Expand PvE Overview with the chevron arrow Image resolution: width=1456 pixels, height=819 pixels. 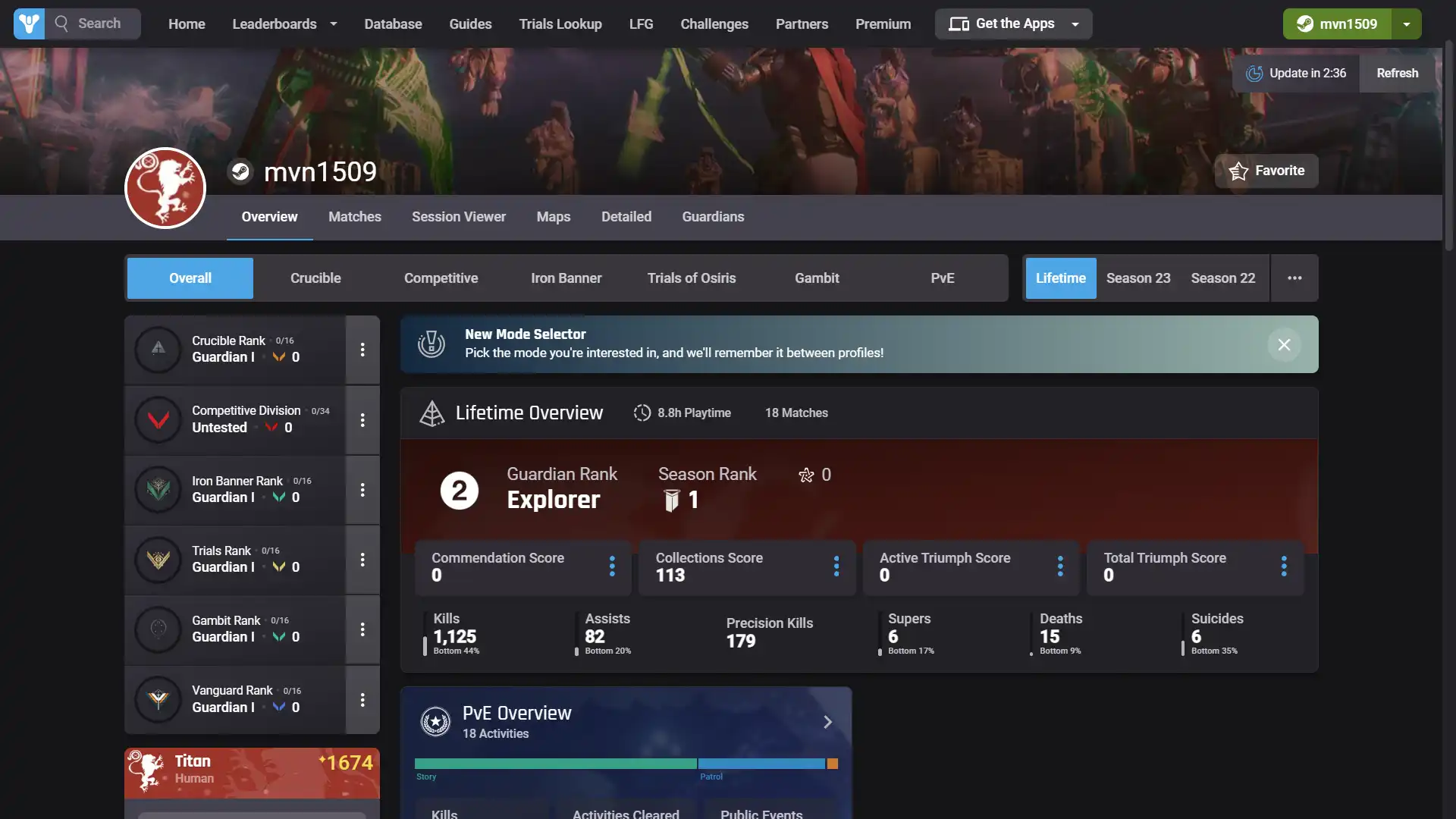[827, 722]
